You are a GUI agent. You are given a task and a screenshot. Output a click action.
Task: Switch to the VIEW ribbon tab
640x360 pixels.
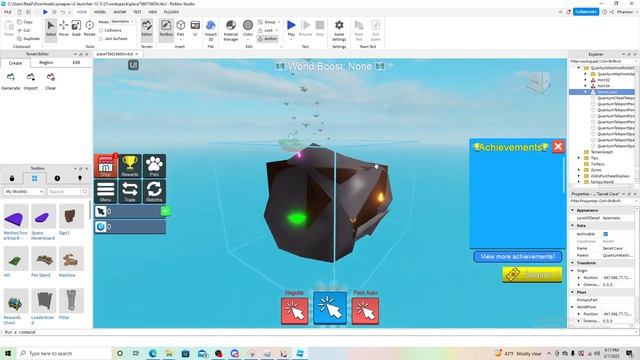pos(153,12)
